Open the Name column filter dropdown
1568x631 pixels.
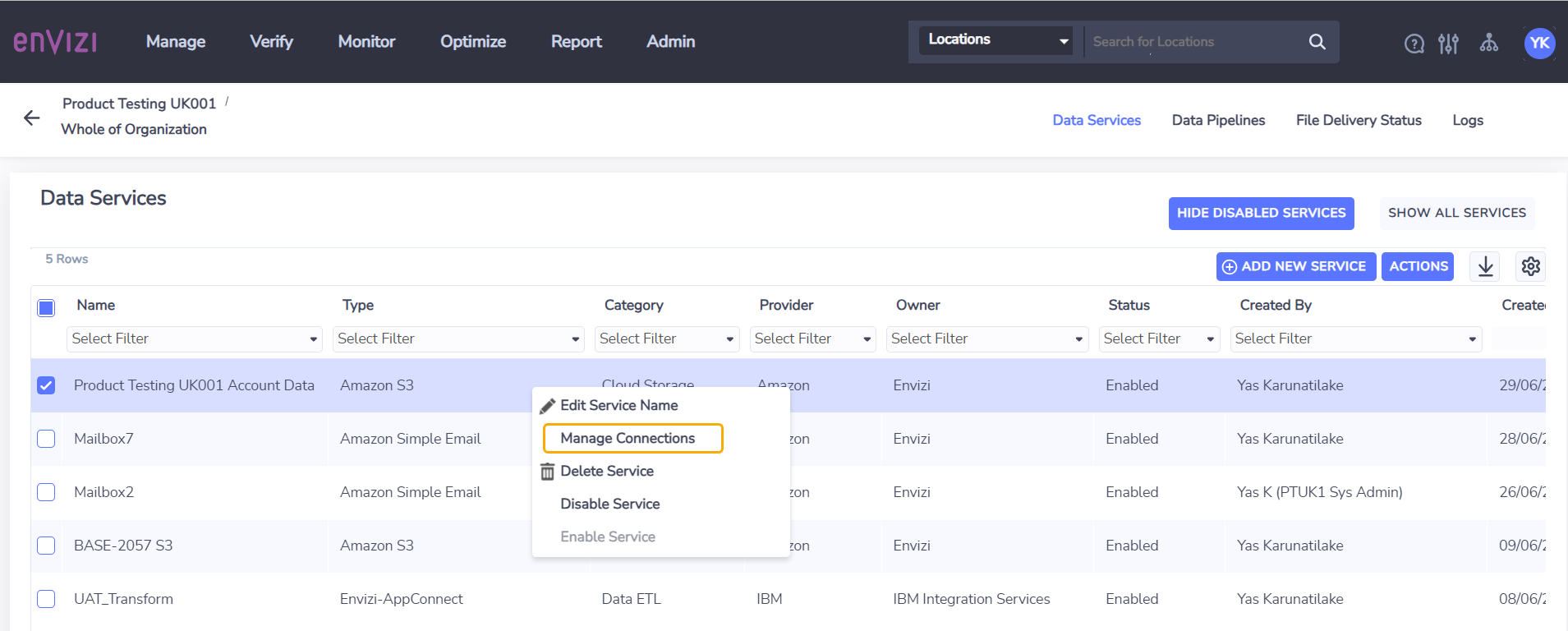click(x=194, y=339)
